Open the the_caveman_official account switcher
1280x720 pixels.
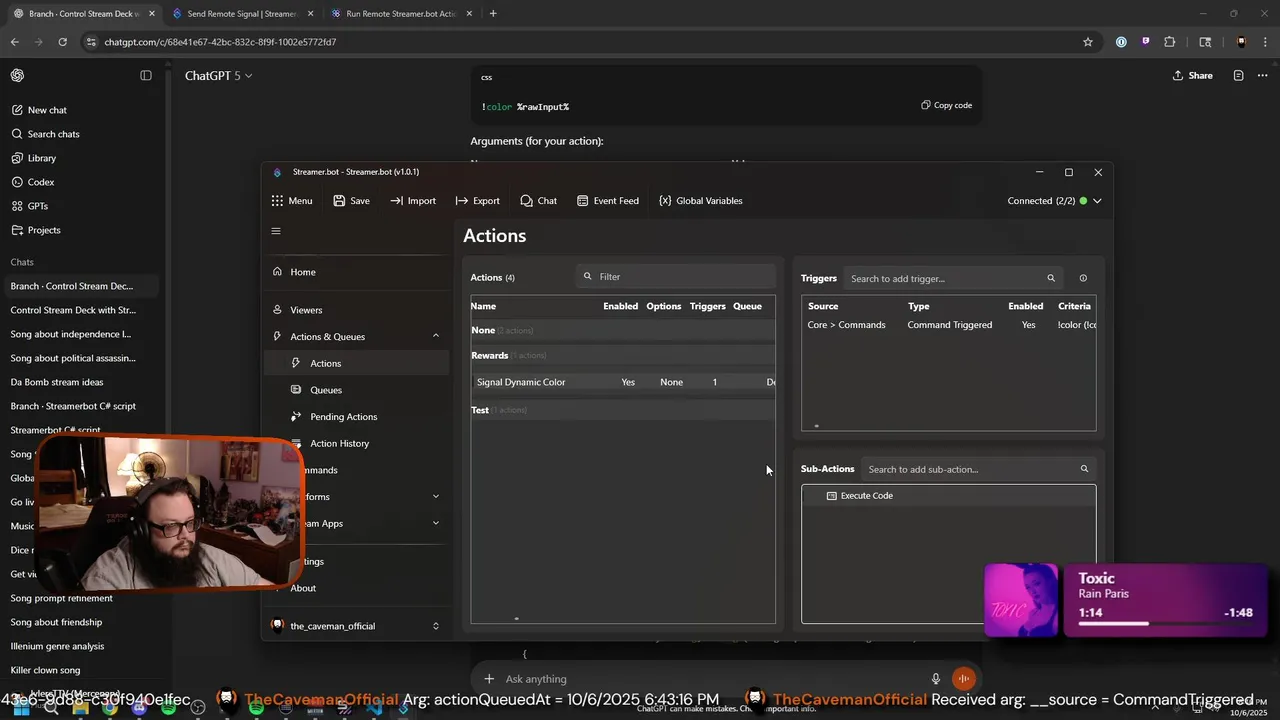[x=355, y=626]
